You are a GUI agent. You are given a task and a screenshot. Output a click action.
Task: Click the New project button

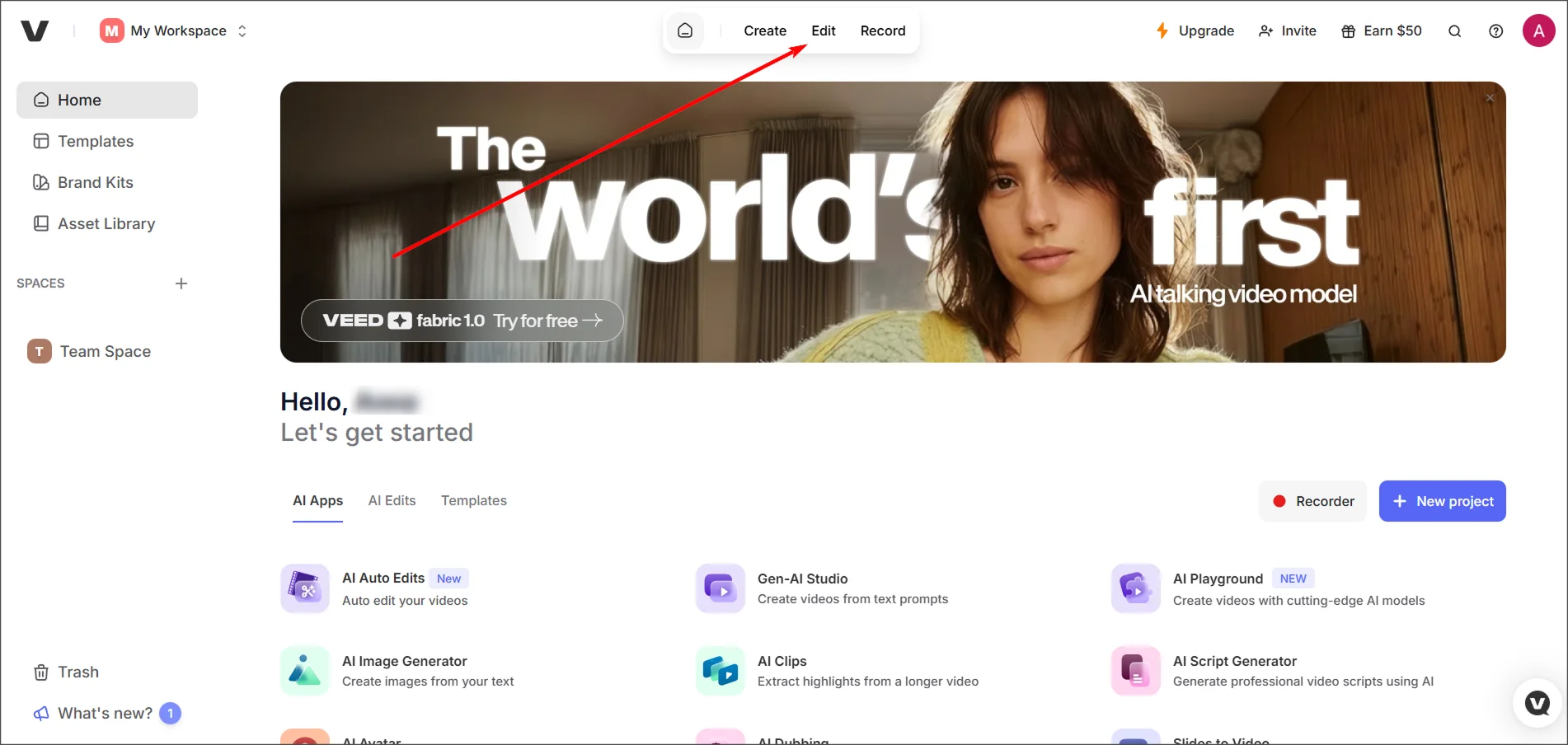pyautogui.click(x=1442, y=501)
